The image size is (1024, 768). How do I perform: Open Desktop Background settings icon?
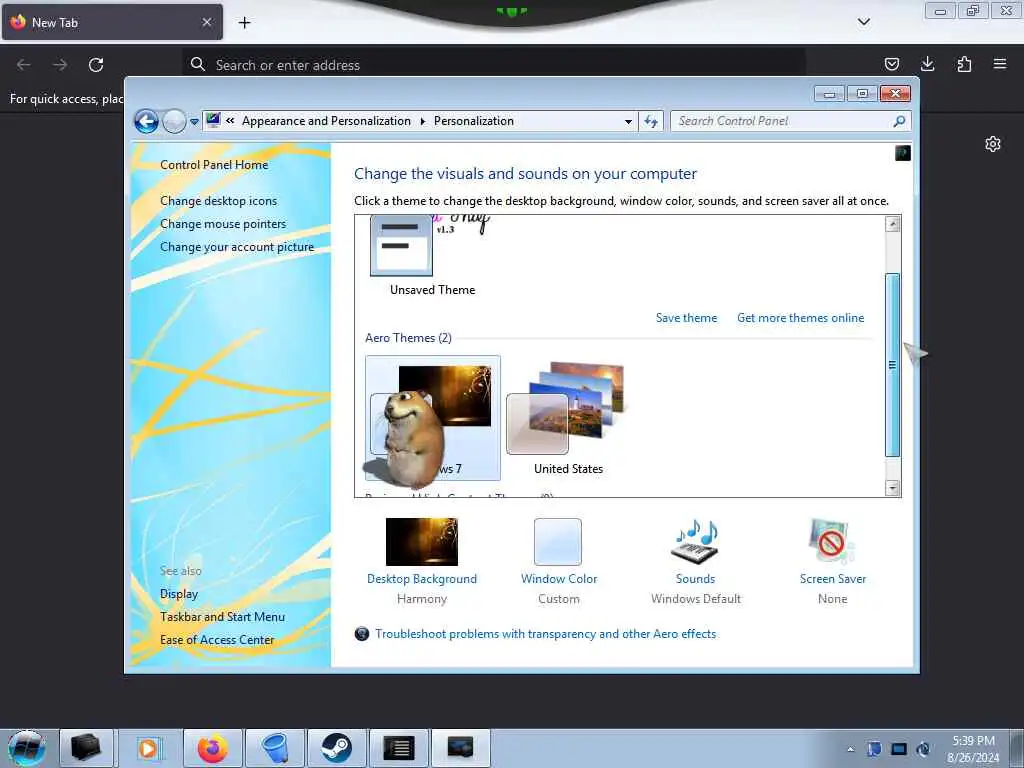point(422,541)
